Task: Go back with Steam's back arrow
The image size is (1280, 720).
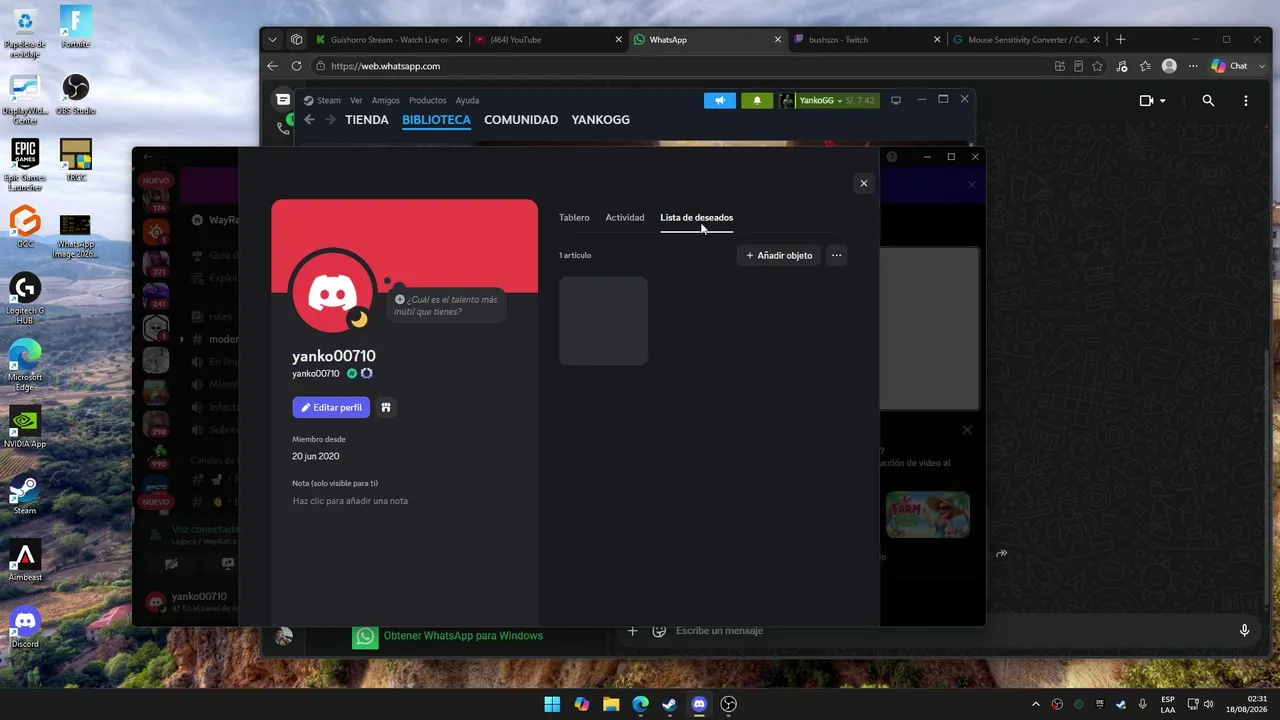Action: [309, 120]
